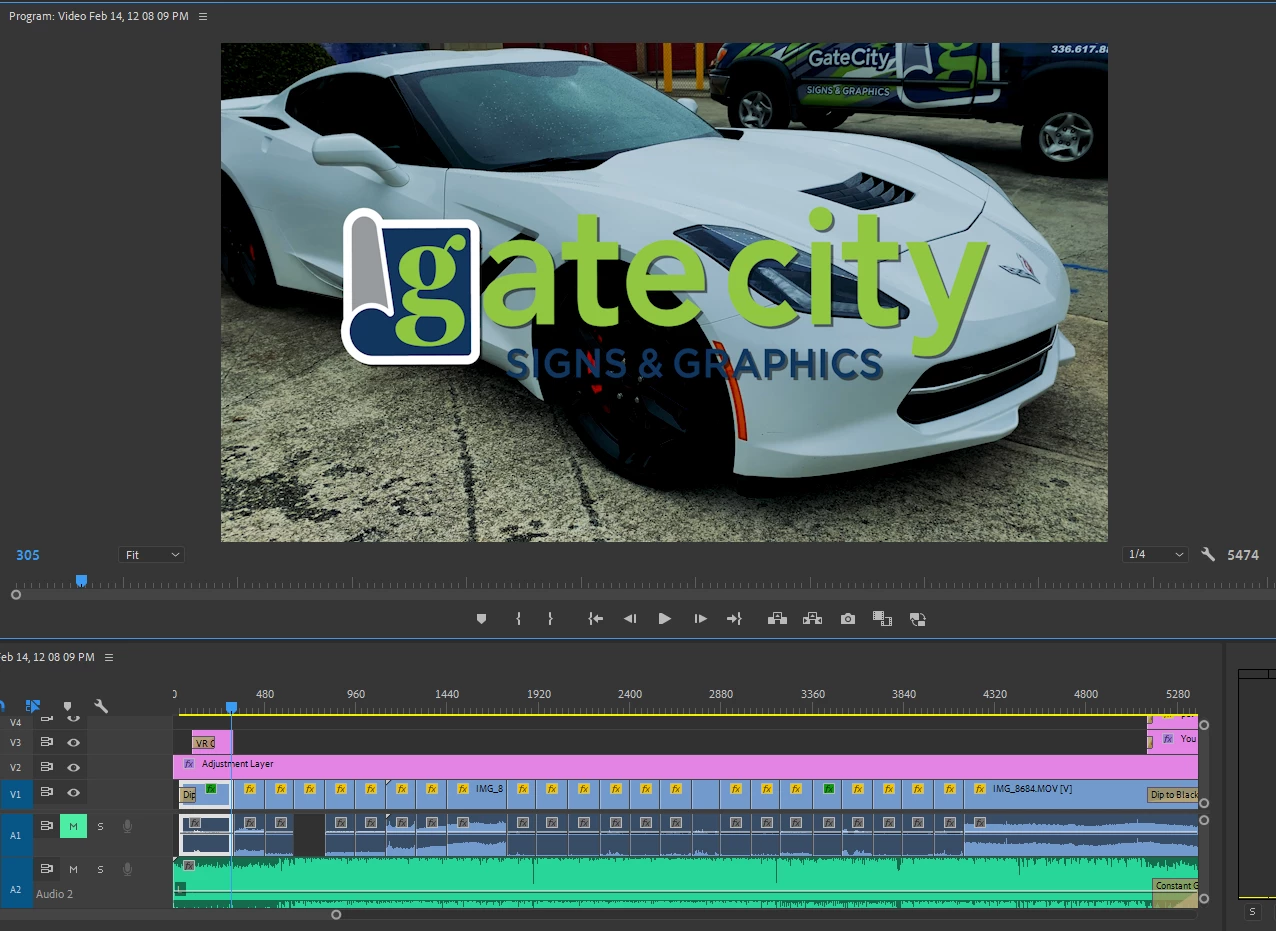Toggle linked selection in timeline

coord(32,706)
